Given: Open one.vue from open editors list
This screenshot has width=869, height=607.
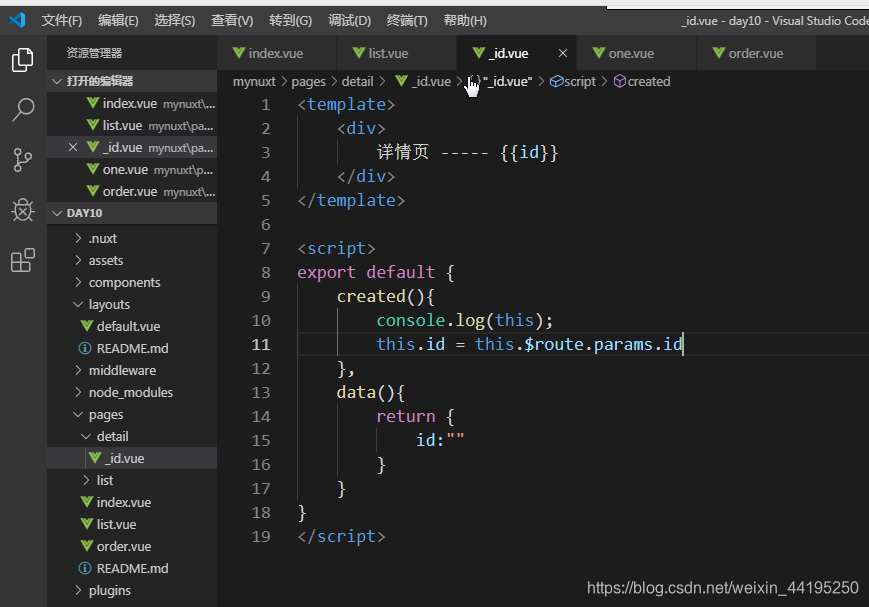Looking at the screenshot, I should (x=132, y=169).
